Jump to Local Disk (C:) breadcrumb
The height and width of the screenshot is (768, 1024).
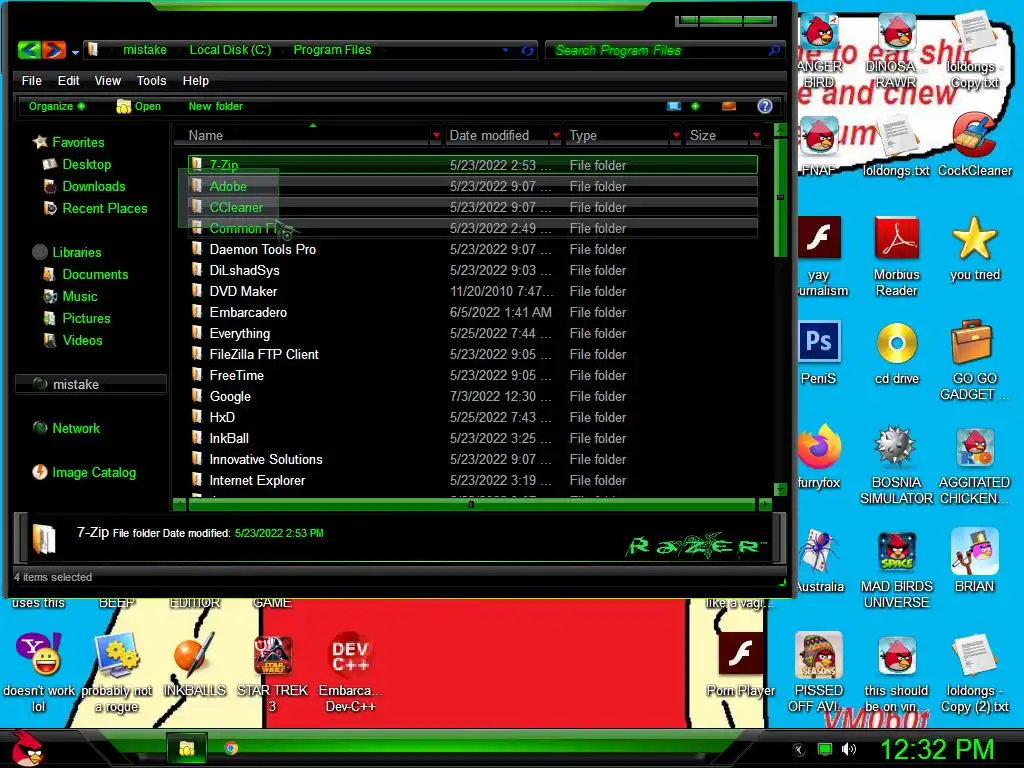[x=230, y=50]
